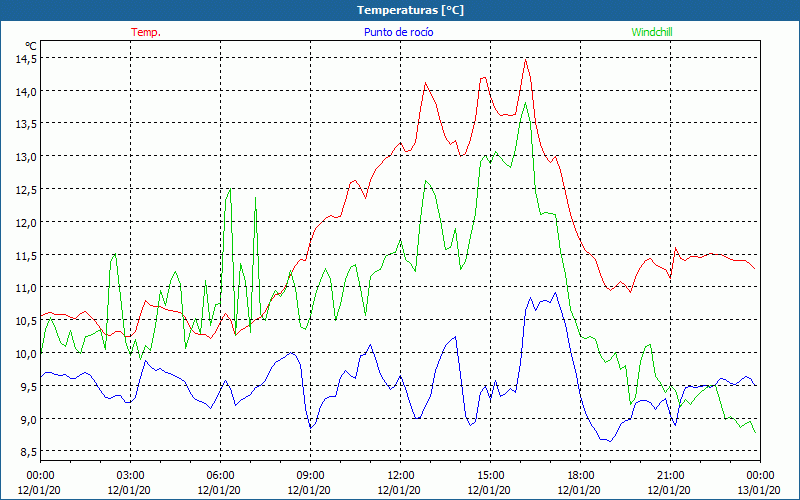Click the 21:00 time axis label
The width and height of the screenshot is (800, 500).
point(670,476)
